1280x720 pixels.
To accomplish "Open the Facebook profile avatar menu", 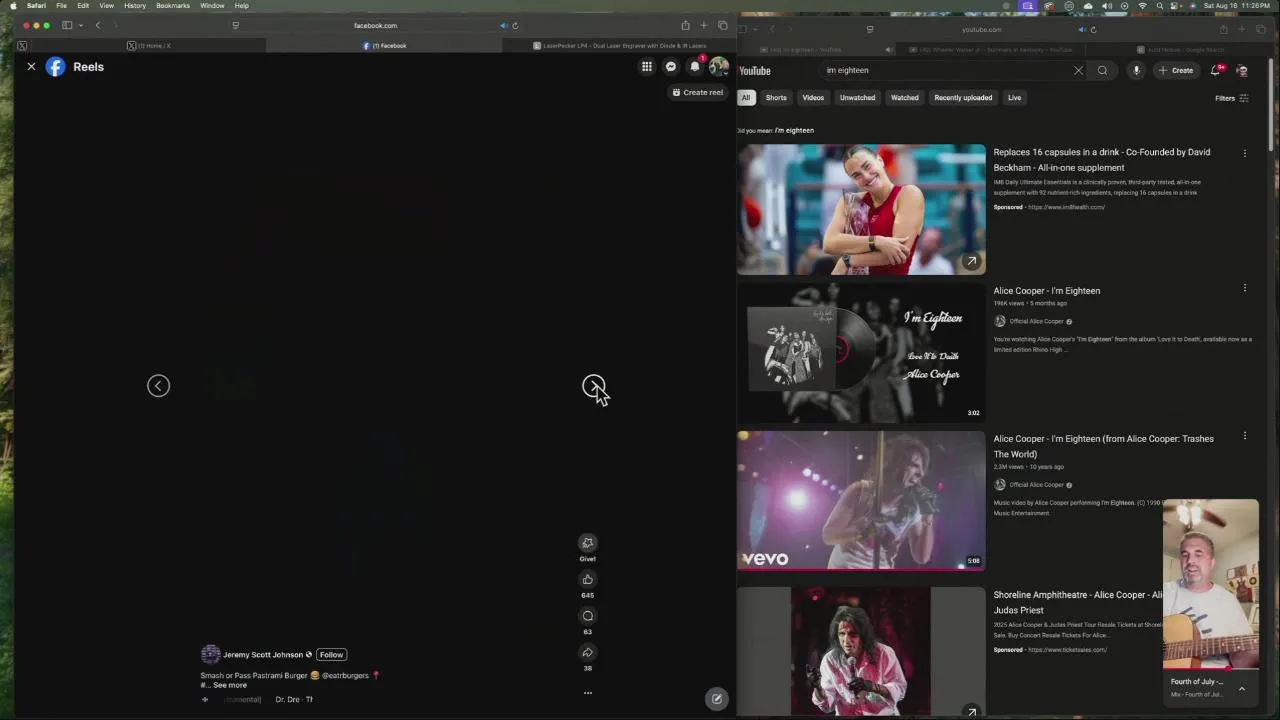I will coord(718,67).
